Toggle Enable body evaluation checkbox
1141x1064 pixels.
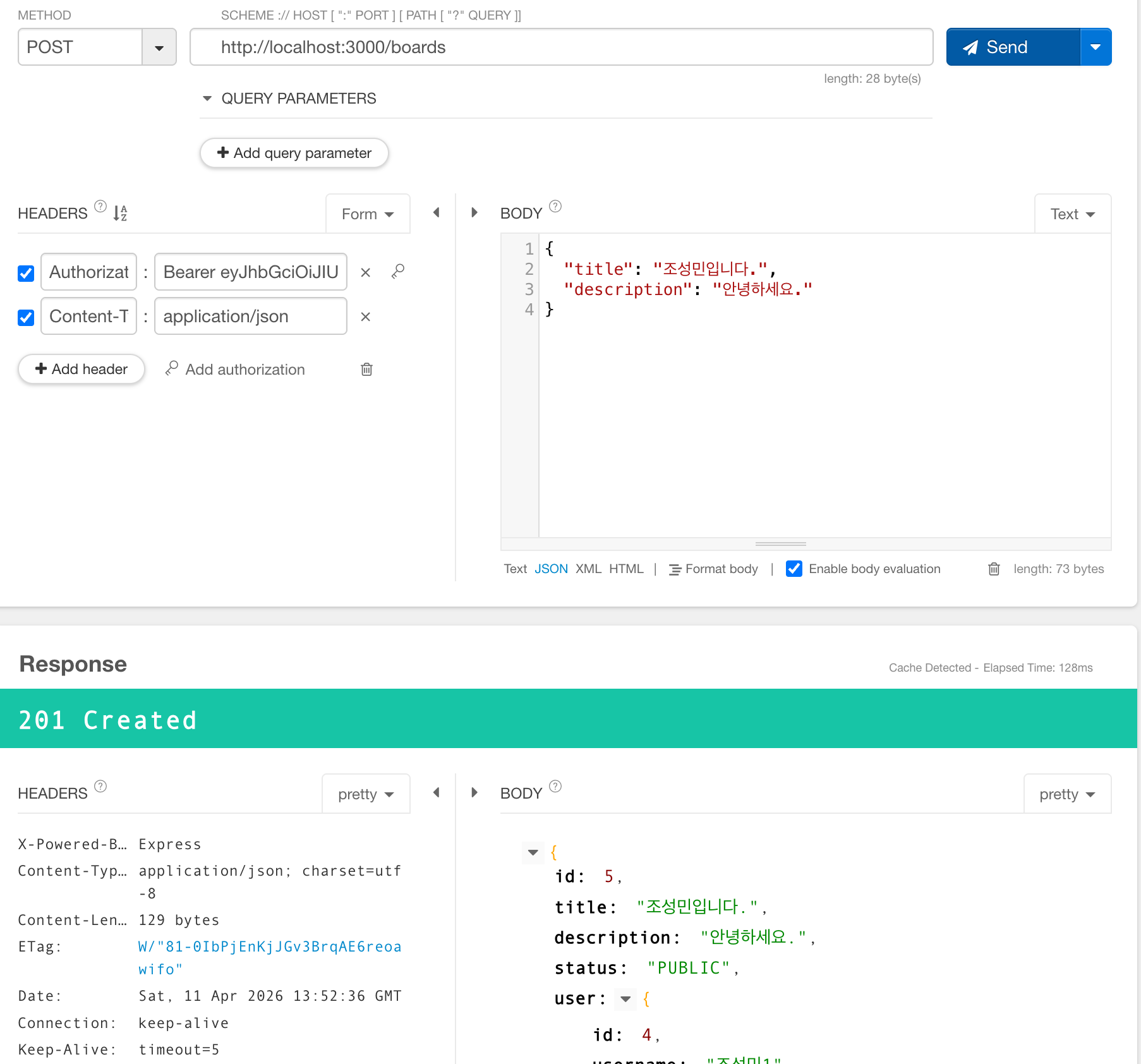(794, 569)
